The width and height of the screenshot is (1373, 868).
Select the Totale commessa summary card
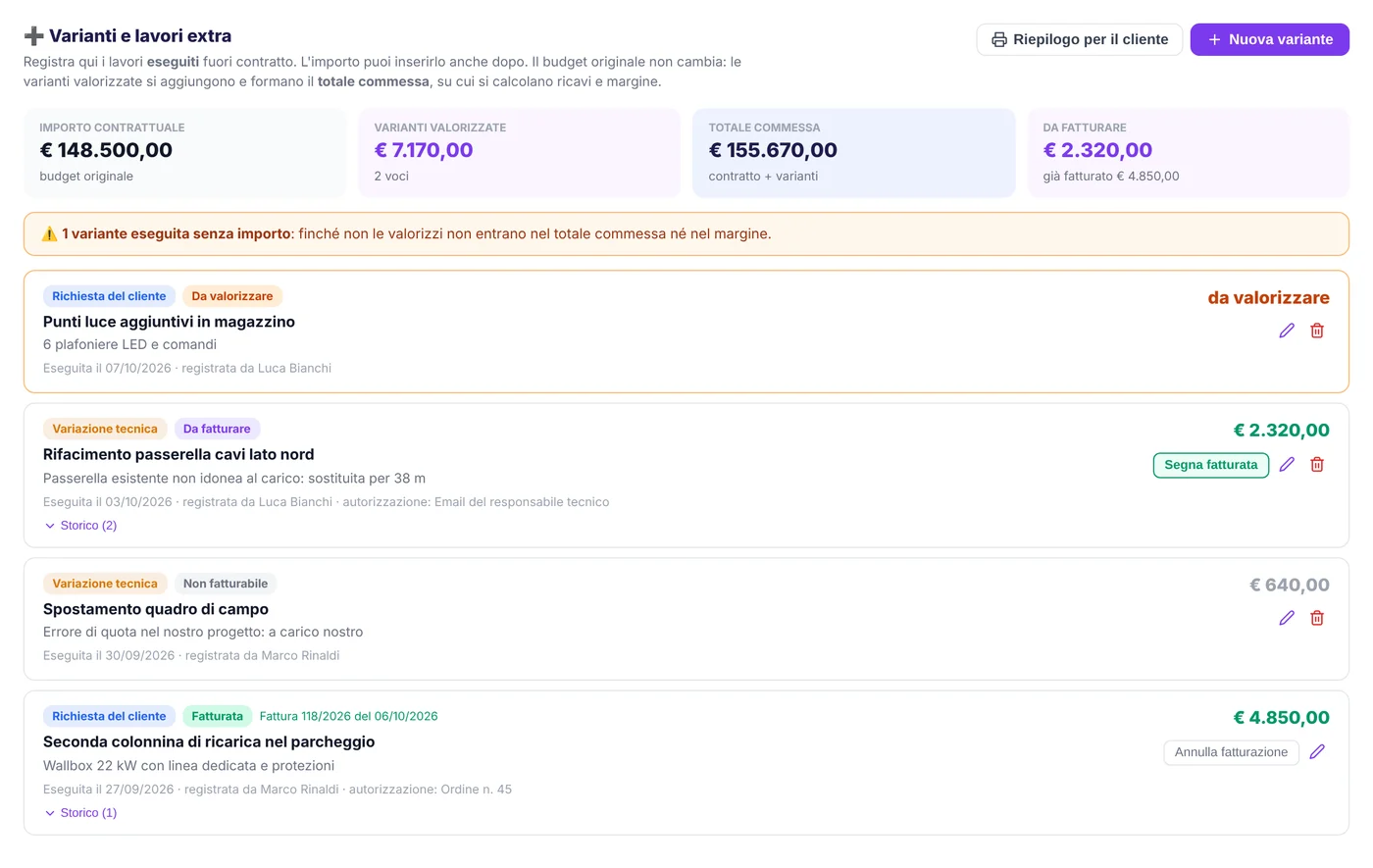click(x=854, y=153)
